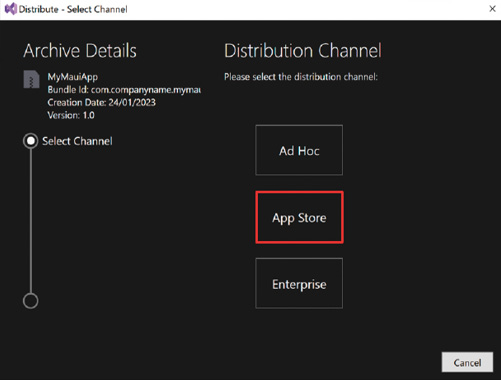Image resolution: width=501 pixels, height=380 pixels.
Task: Select the App Store distribution channel
Action: [x=299, y=217]
